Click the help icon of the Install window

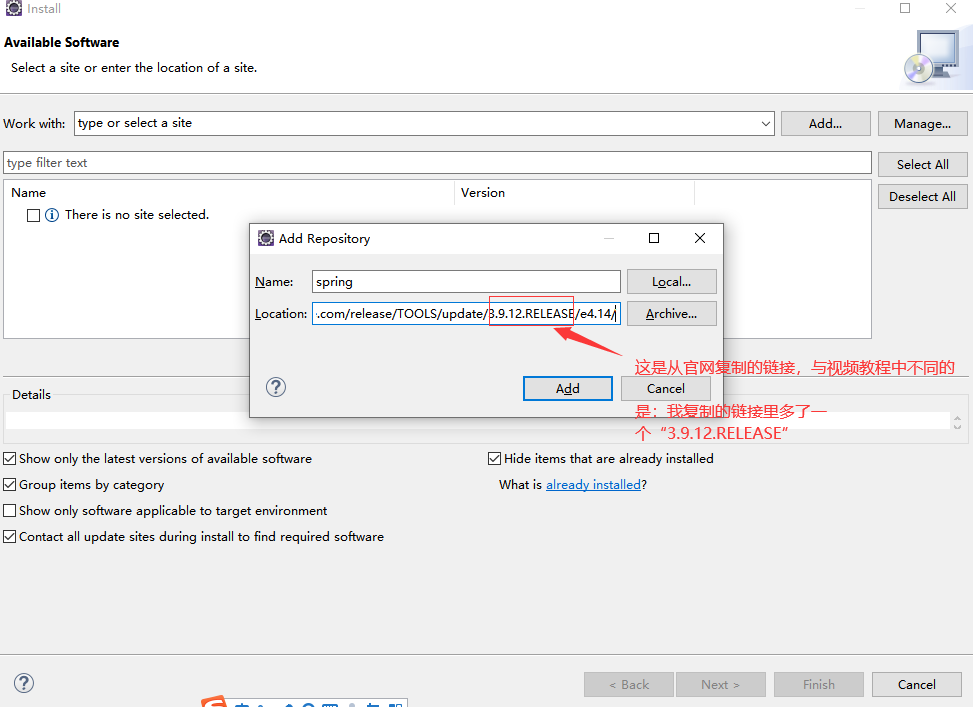pyautogui.click(x=24, y=683)
